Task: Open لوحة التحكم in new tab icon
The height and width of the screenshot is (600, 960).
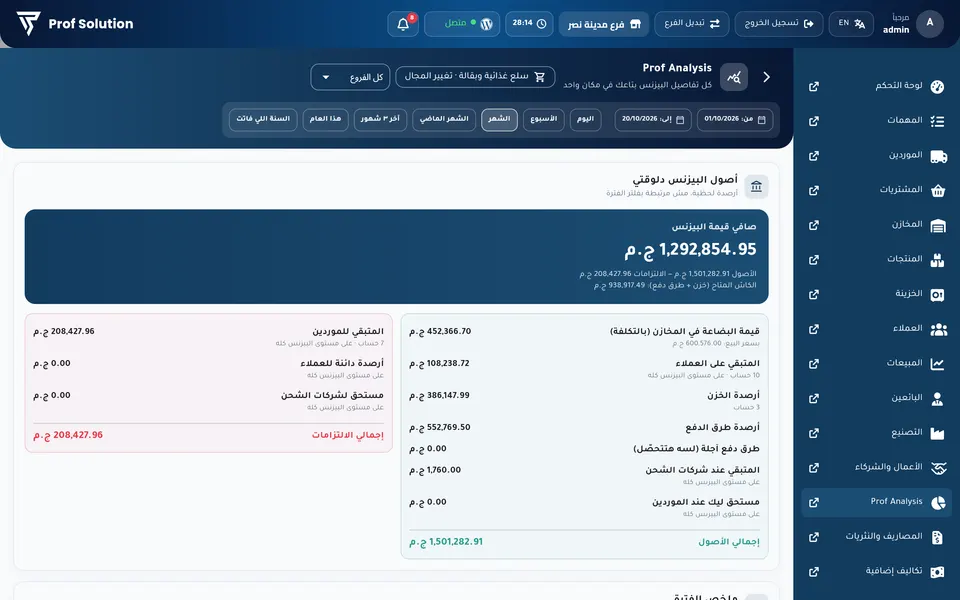Action: [x=814, y=86]
